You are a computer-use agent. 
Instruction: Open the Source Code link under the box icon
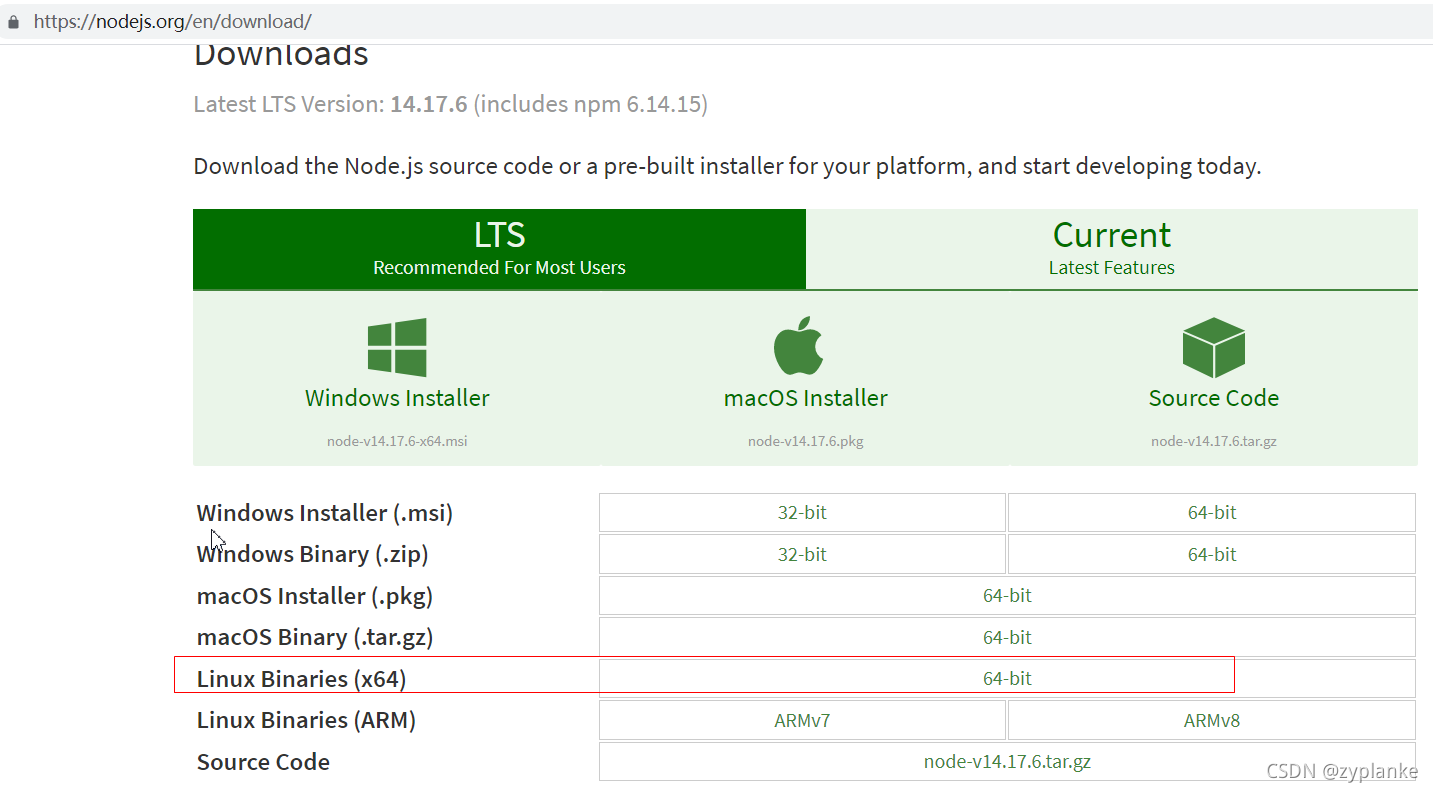point(1213,398)
